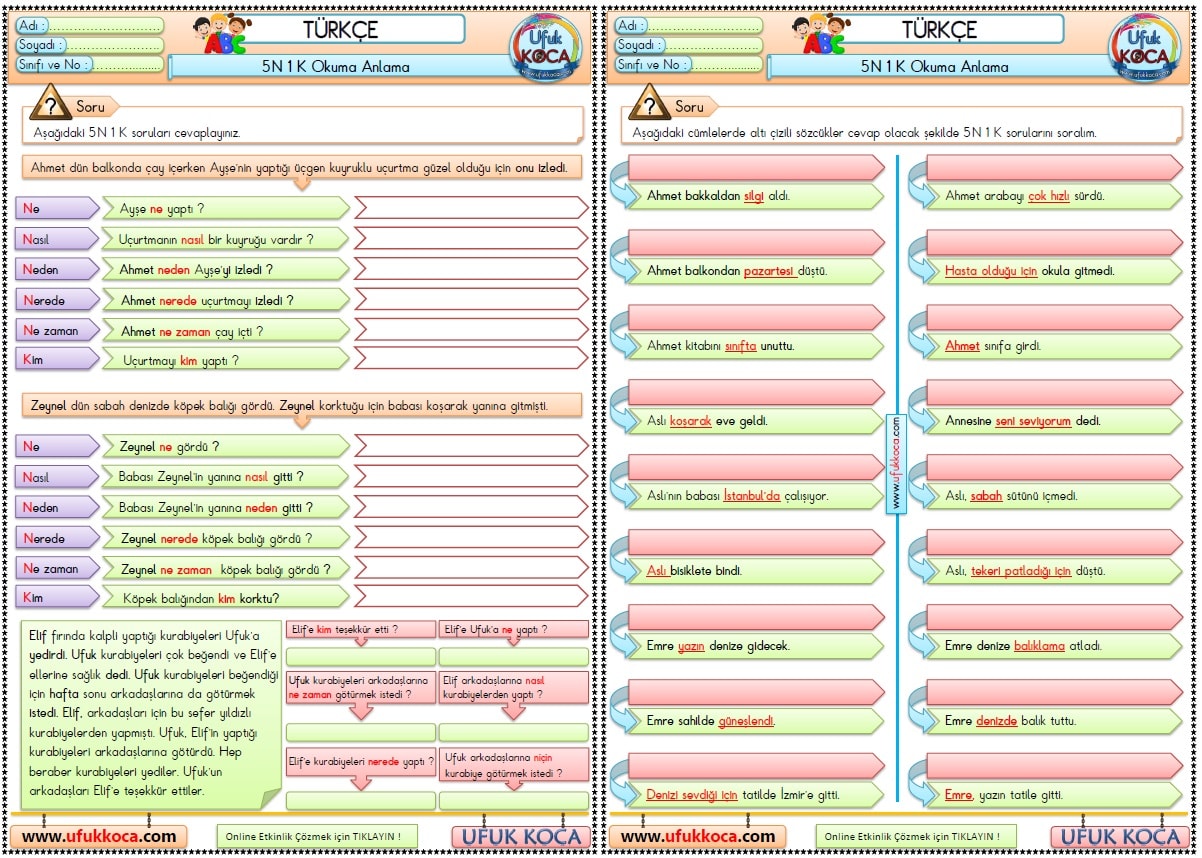Click the pink question box above 'Ahmet bakkaldan silgi aldı.'
Screen dimensions: 1202x858
point(755,166)
